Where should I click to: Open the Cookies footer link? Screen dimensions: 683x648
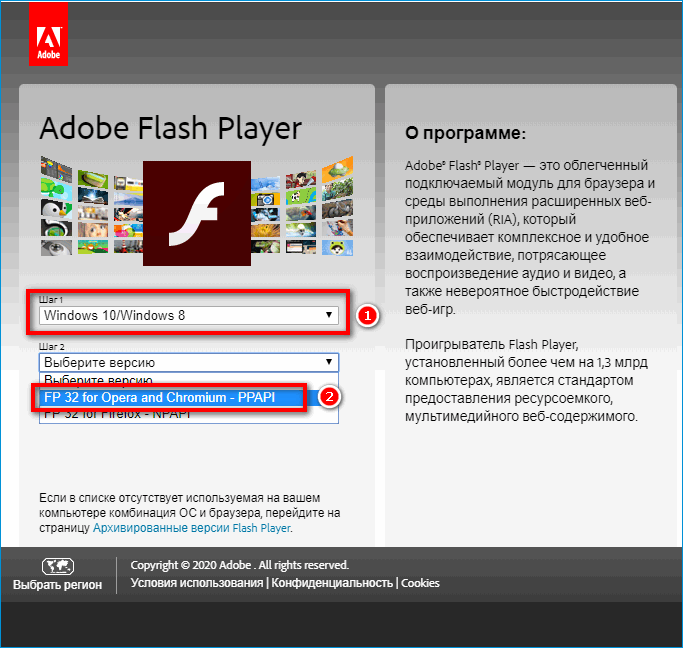tap(420, 583)
